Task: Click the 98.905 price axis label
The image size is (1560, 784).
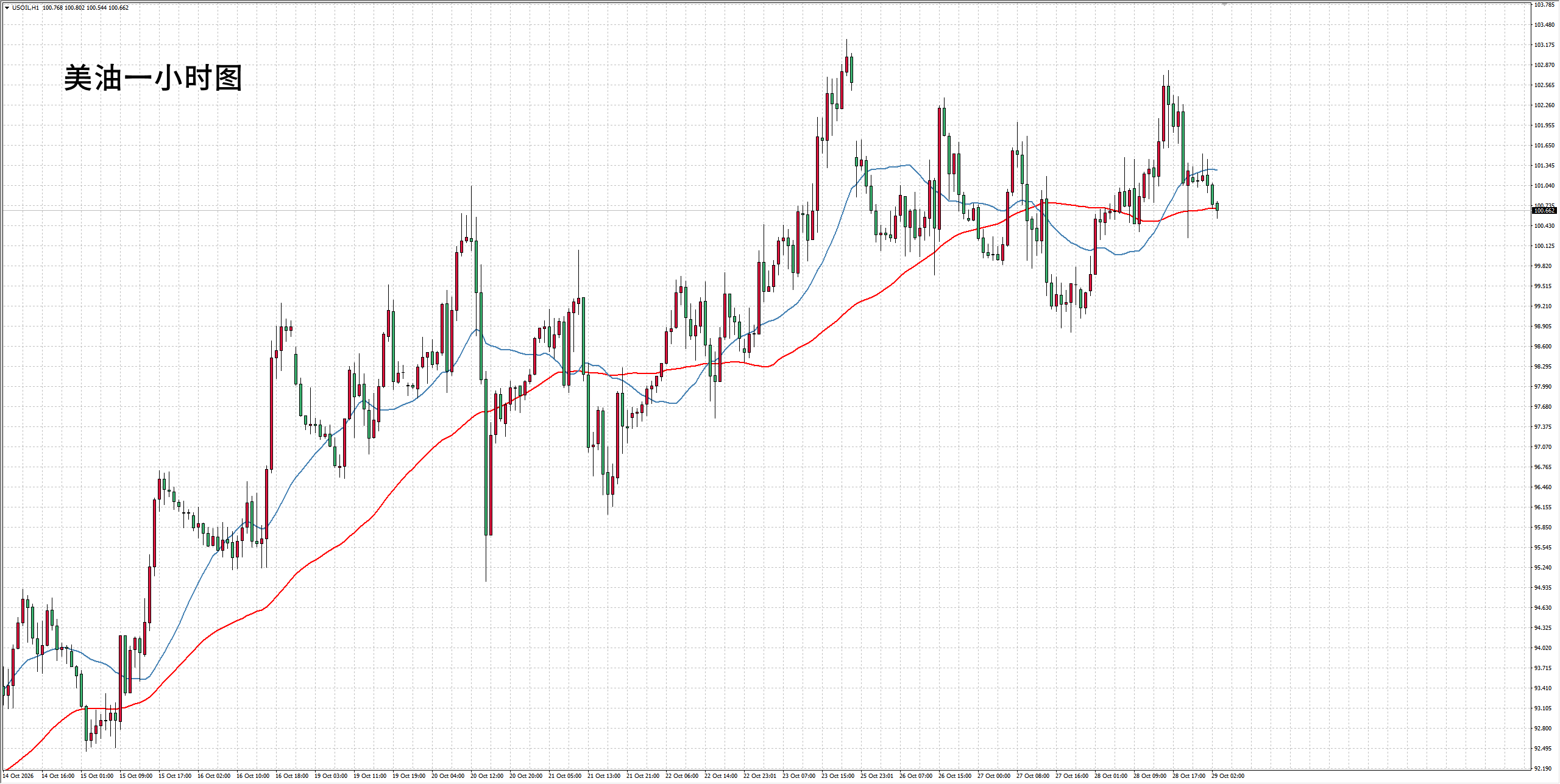Action: pos(1542,327)
